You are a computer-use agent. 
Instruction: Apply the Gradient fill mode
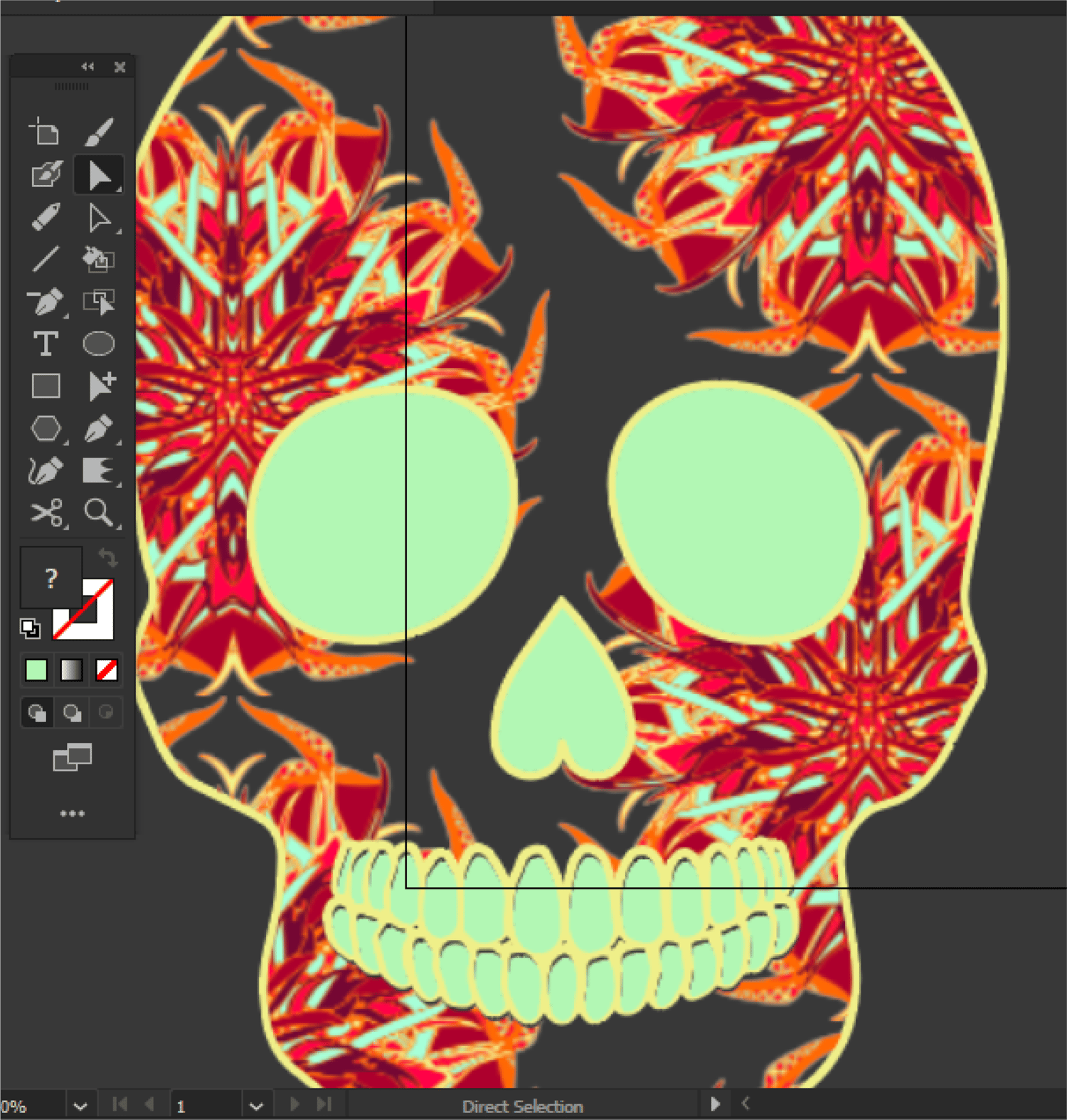(x=71, y=670)
